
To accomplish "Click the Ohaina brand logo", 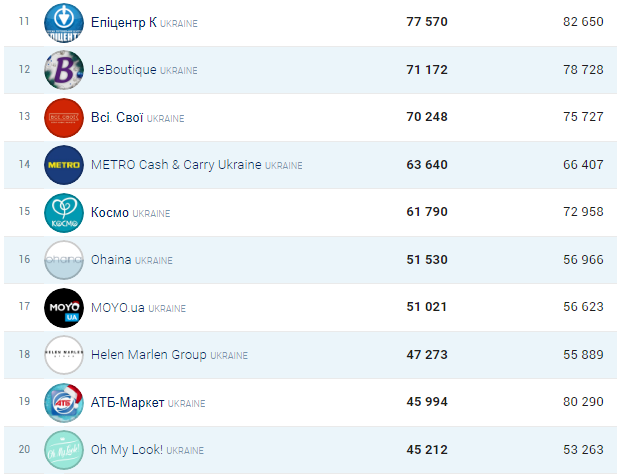I will pos(64,260).
